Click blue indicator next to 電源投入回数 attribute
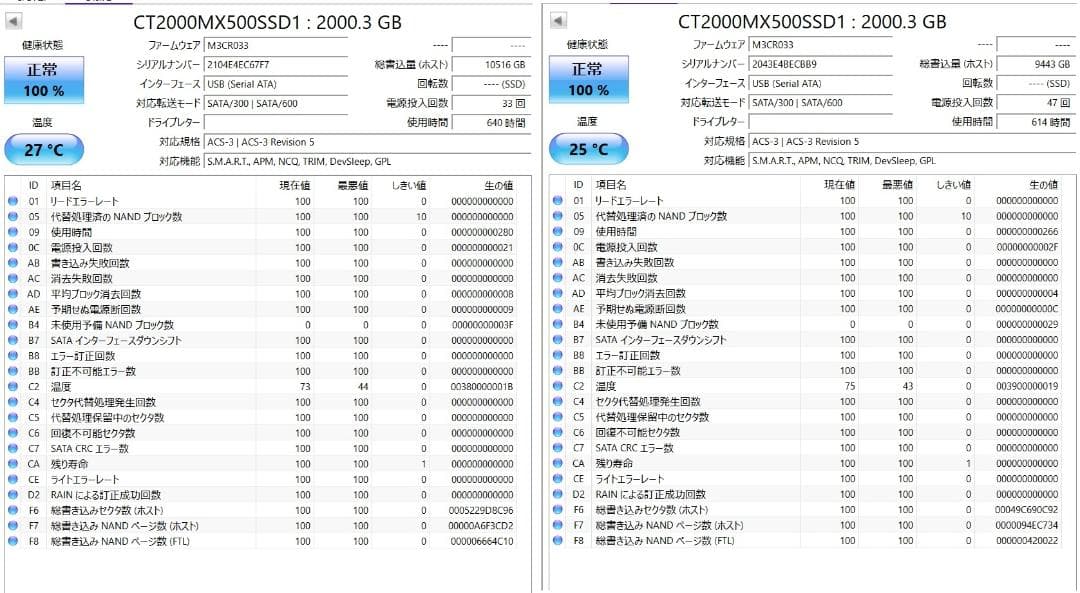Image resolution: width=1080 pixels, height=593 pixels. tap(12, 245)
